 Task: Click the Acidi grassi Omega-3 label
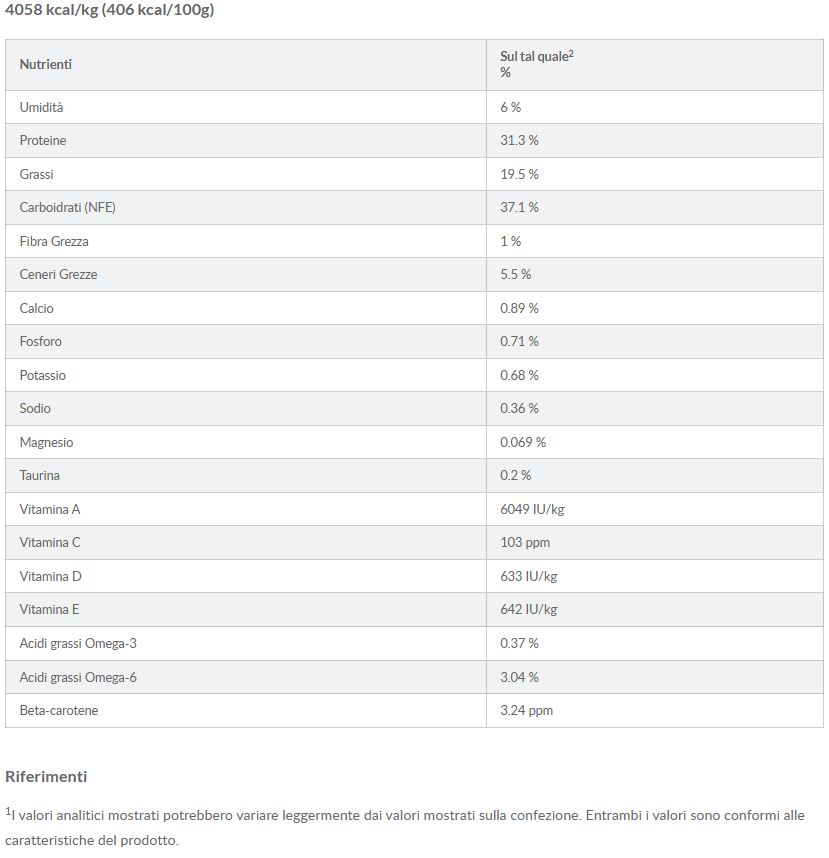pos(78,644)
